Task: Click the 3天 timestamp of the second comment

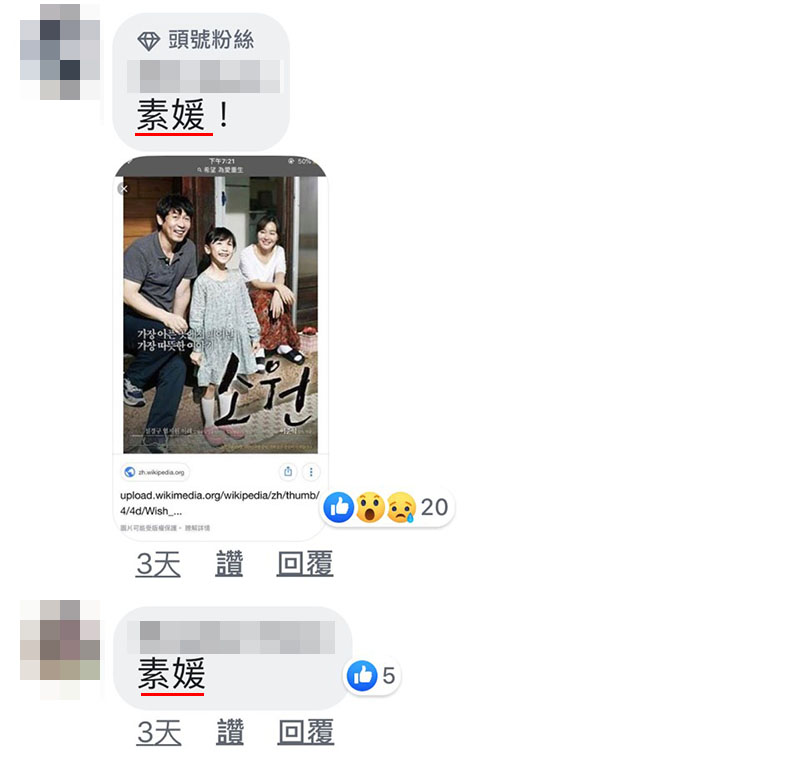Action: 159,732
